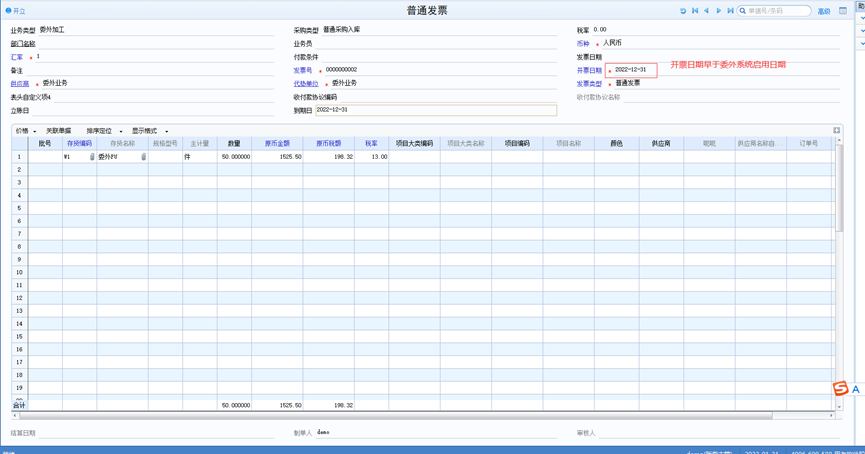This screenshot has height=454, width=865.
Task: Click the refresh icon in the top toolbar
Action: click(683, 11)
